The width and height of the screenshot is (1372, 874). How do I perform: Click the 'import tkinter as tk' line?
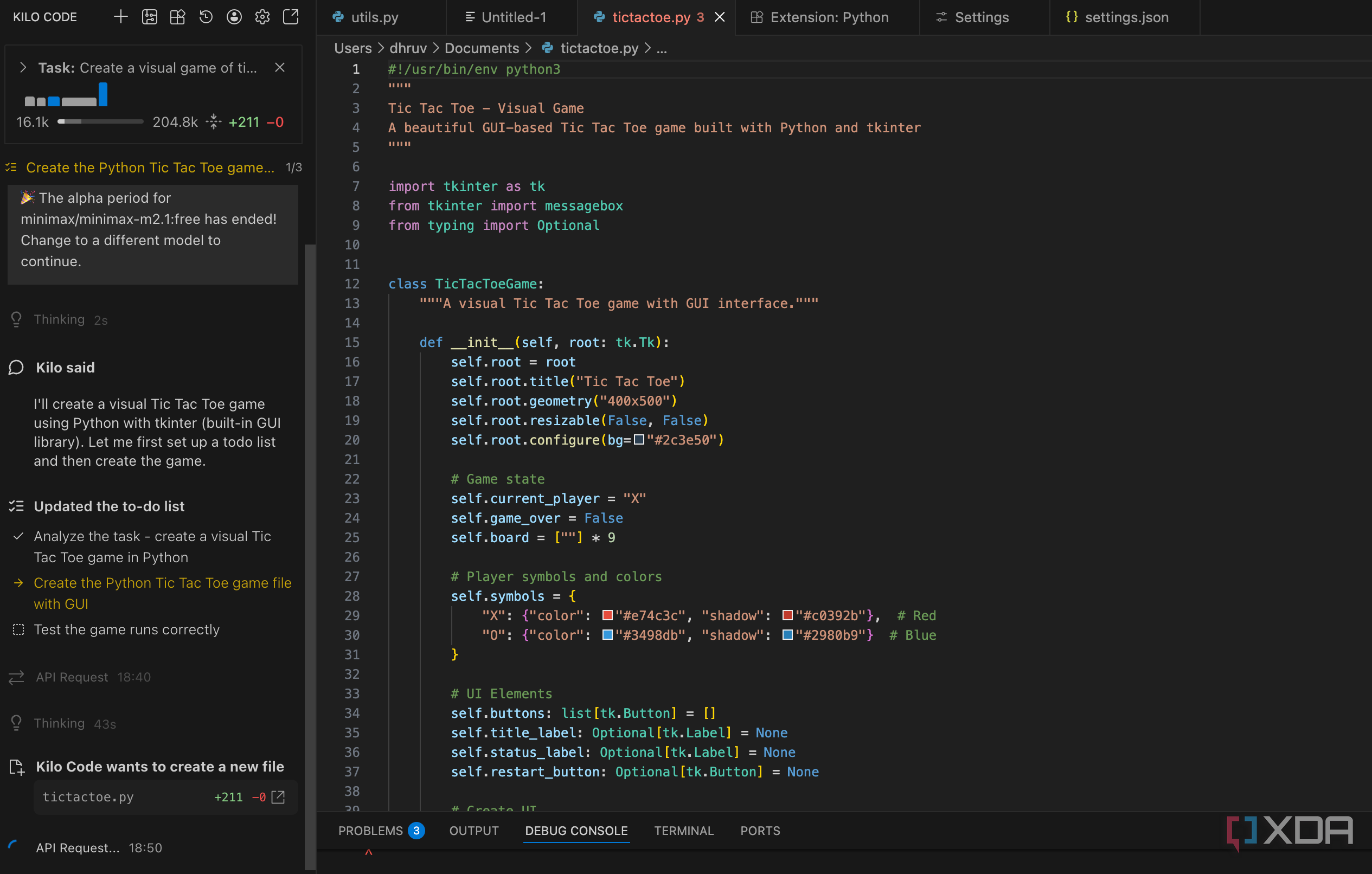[x=466, y=187]
